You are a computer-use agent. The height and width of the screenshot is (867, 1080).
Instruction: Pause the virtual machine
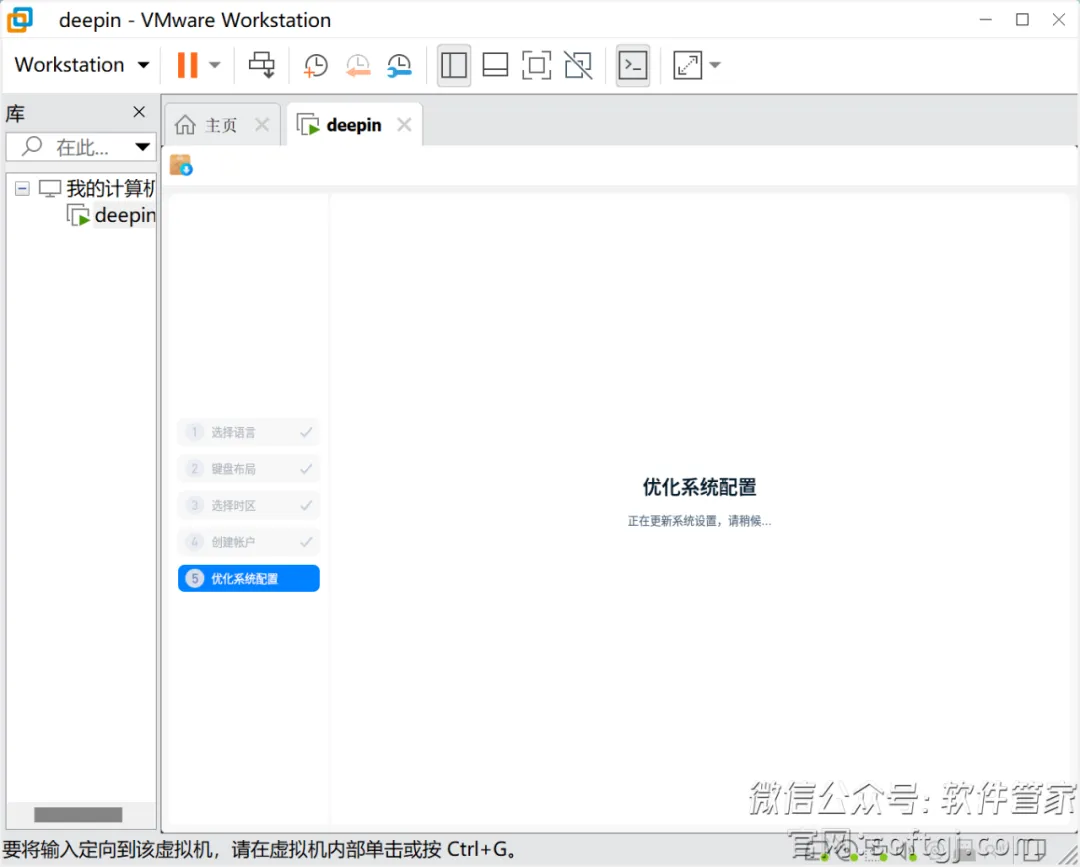tap(187, 65)
